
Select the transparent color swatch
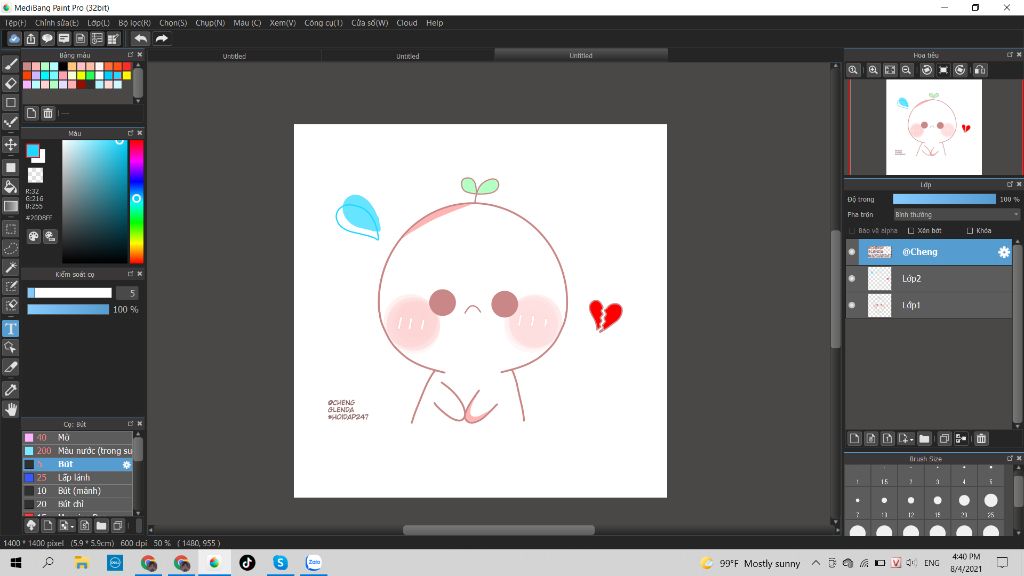pos(35,175)
